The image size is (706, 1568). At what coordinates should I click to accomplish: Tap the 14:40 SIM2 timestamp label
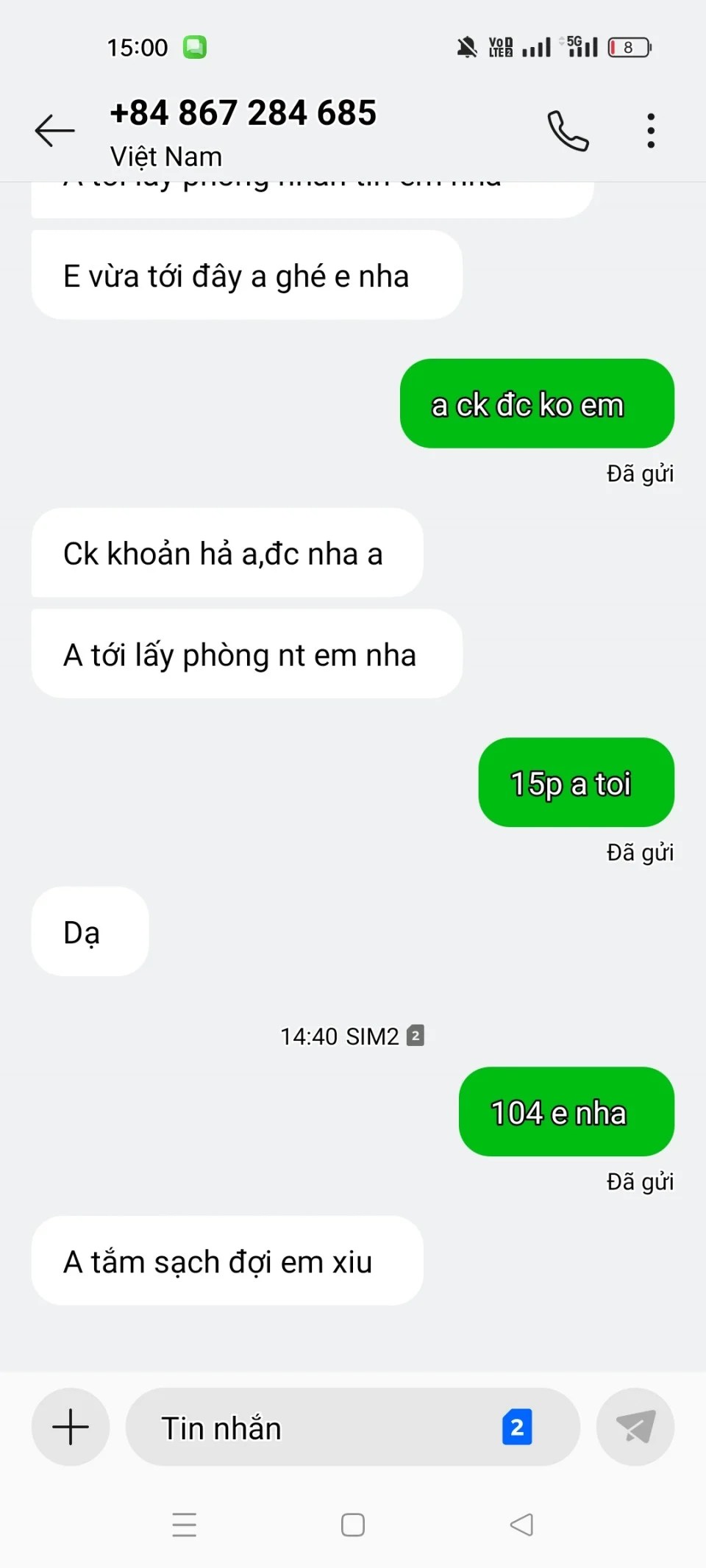(x=352, y=1036)
